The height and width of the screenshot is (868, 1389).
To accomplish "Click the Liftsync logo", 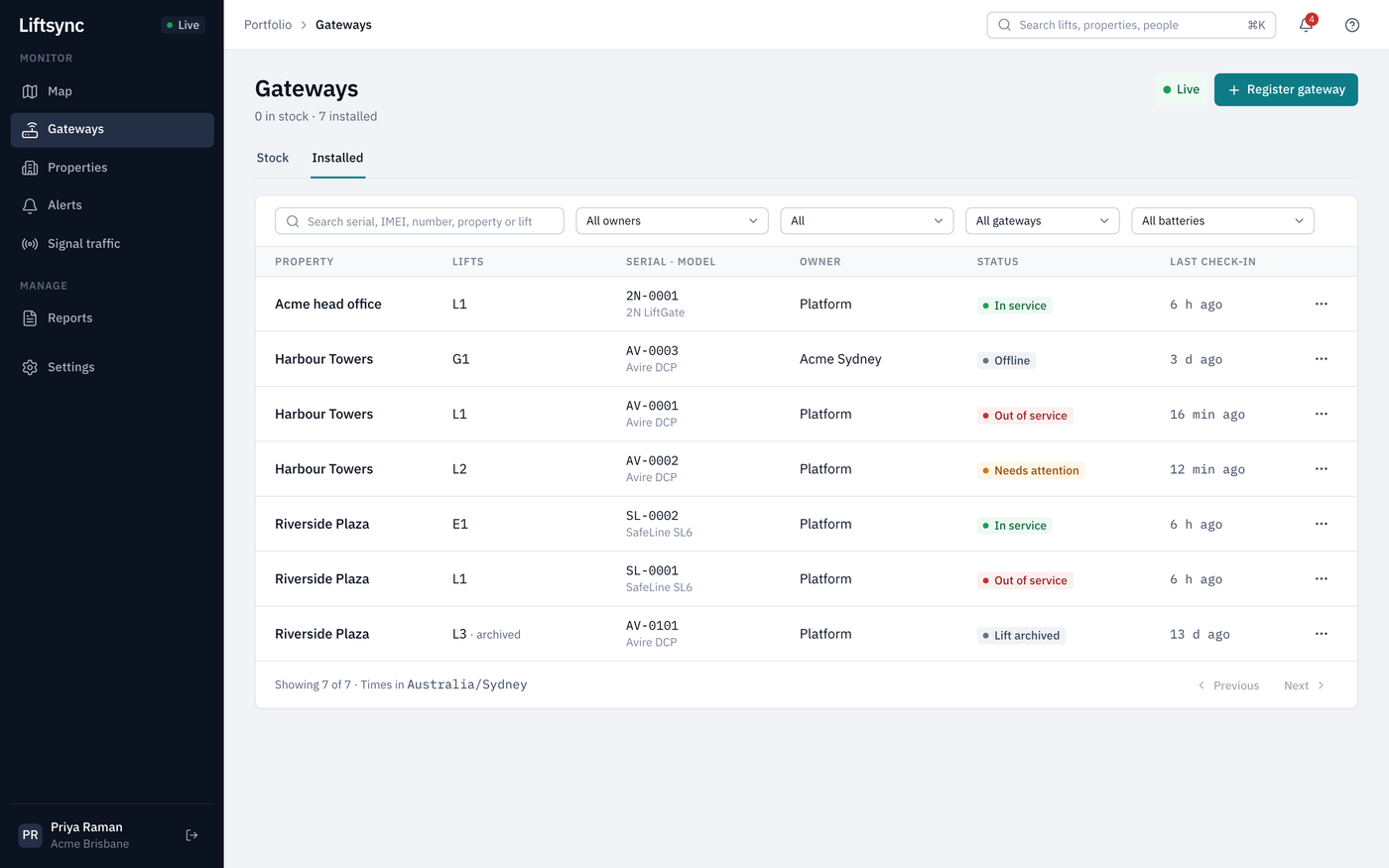I will 52,25.
